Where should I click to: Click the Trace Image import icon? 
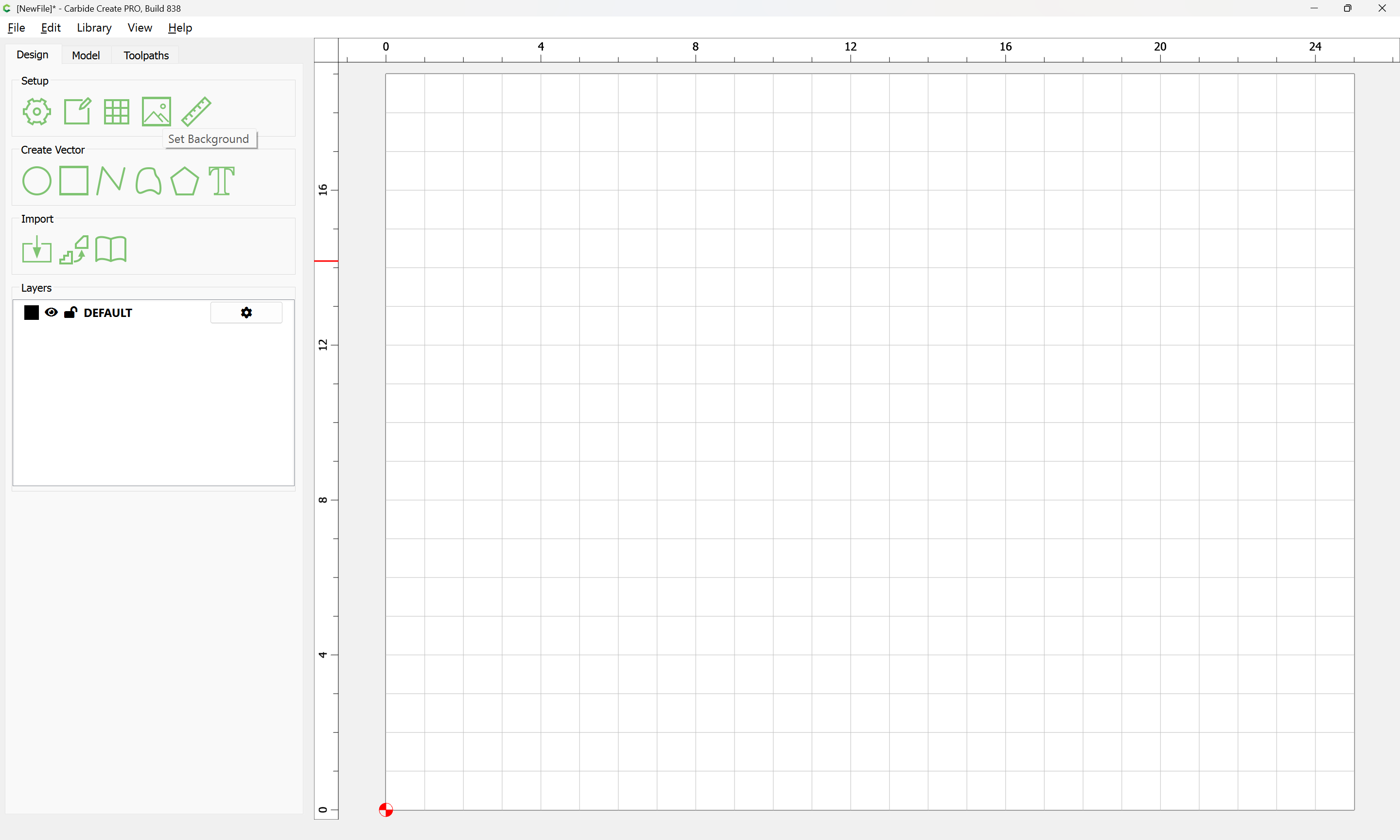pos(74,250)
